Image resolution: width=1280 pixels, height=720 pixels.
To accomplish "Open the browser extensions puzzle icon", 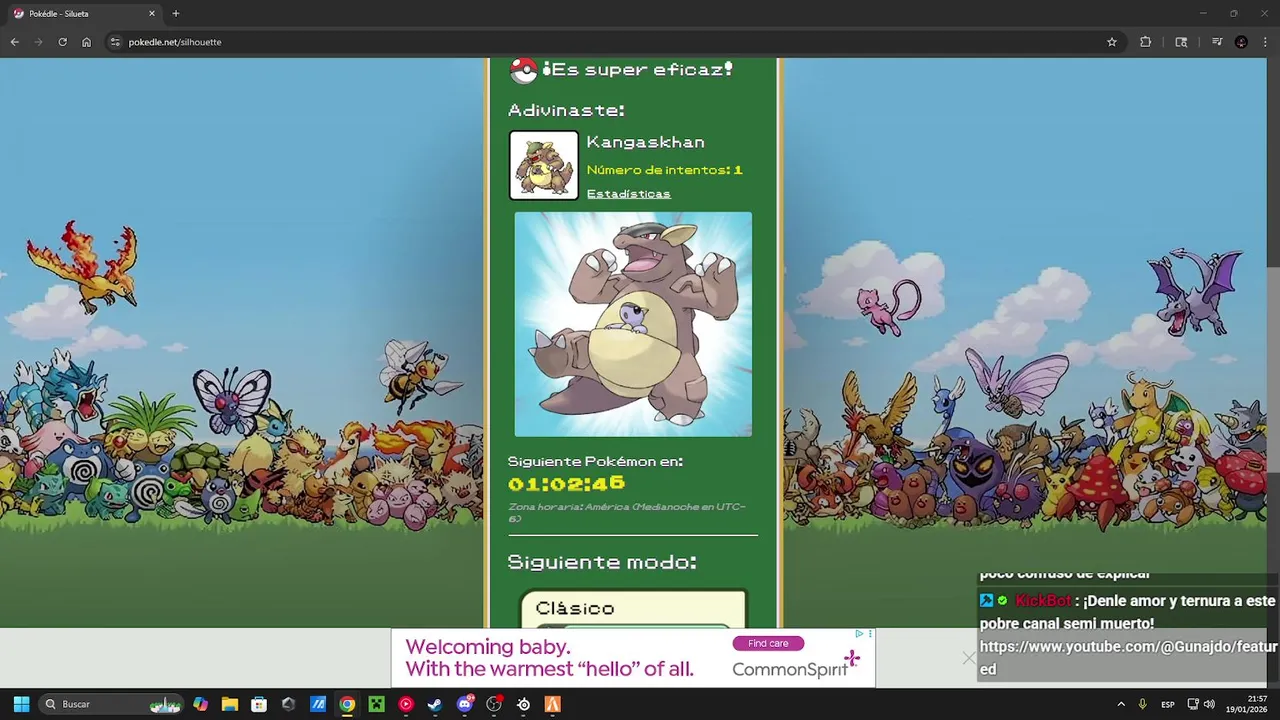I will (x=1145, y=42).
